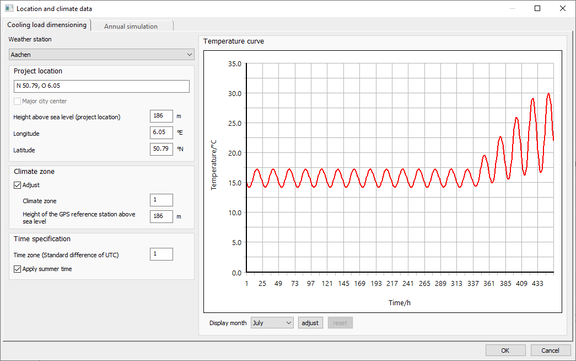The width and height of the screenshot is (576, 361).
Task: Toggle the Major city center checkbox
Action: (x=17, y=101)
